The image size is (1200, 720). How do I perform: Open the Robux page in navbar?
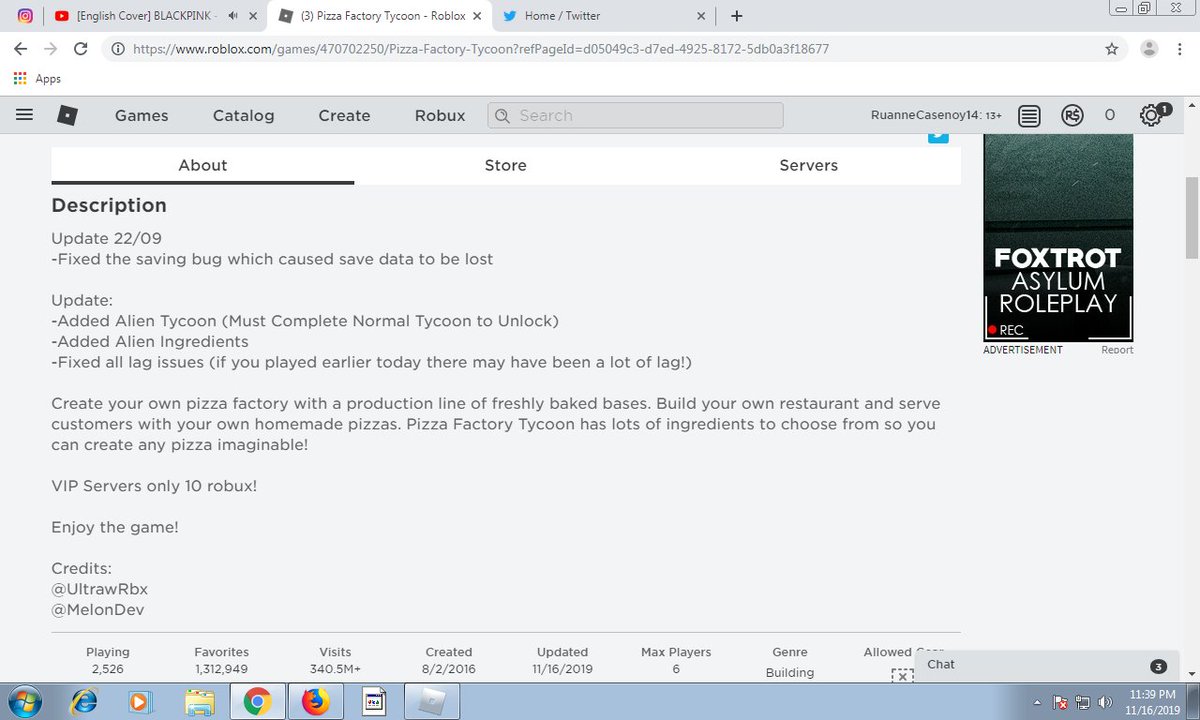click(x=440, y=116)
